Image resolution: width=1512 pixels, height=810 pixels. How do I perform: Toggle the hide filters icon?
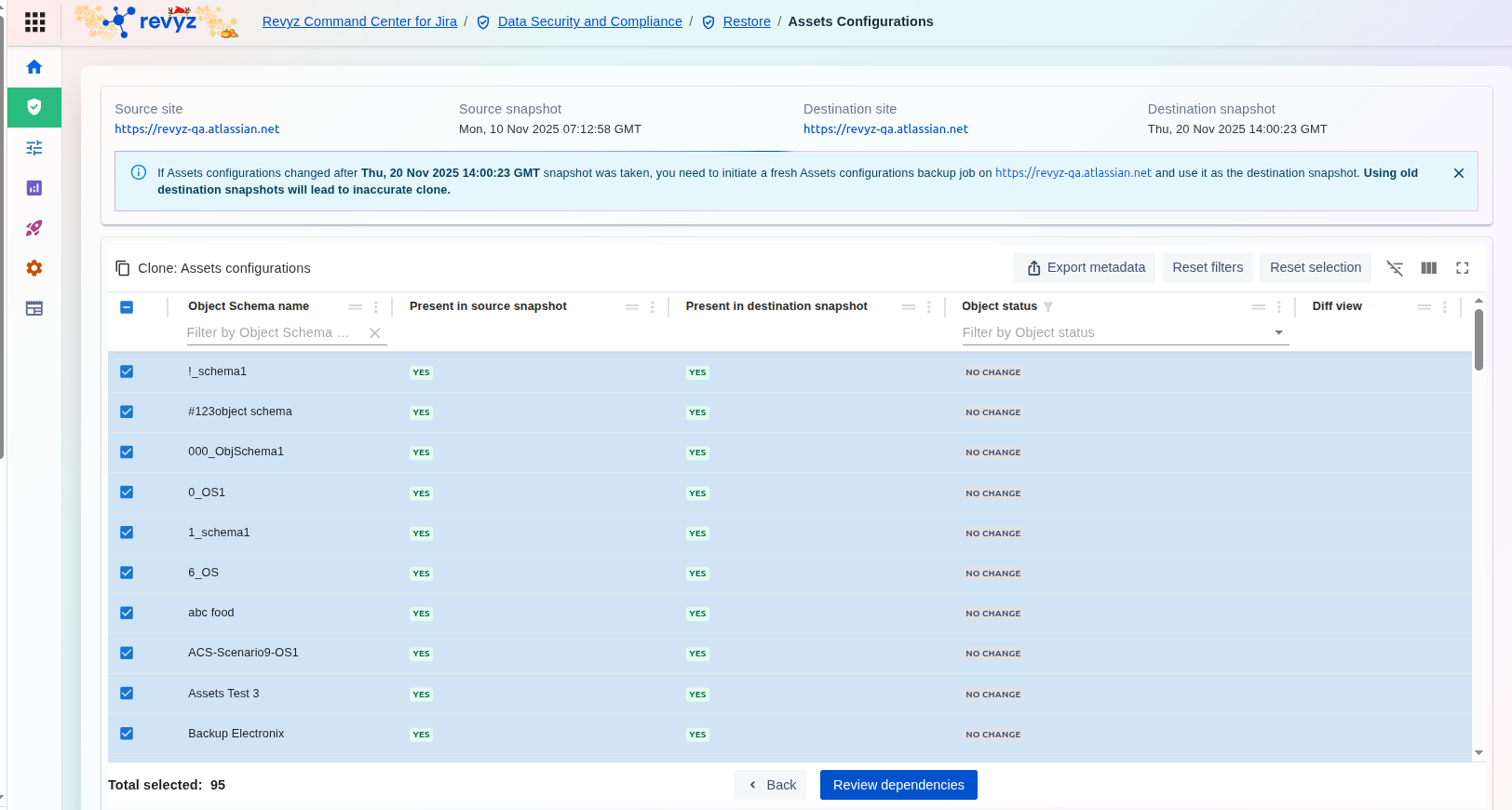pos(1395,268)
